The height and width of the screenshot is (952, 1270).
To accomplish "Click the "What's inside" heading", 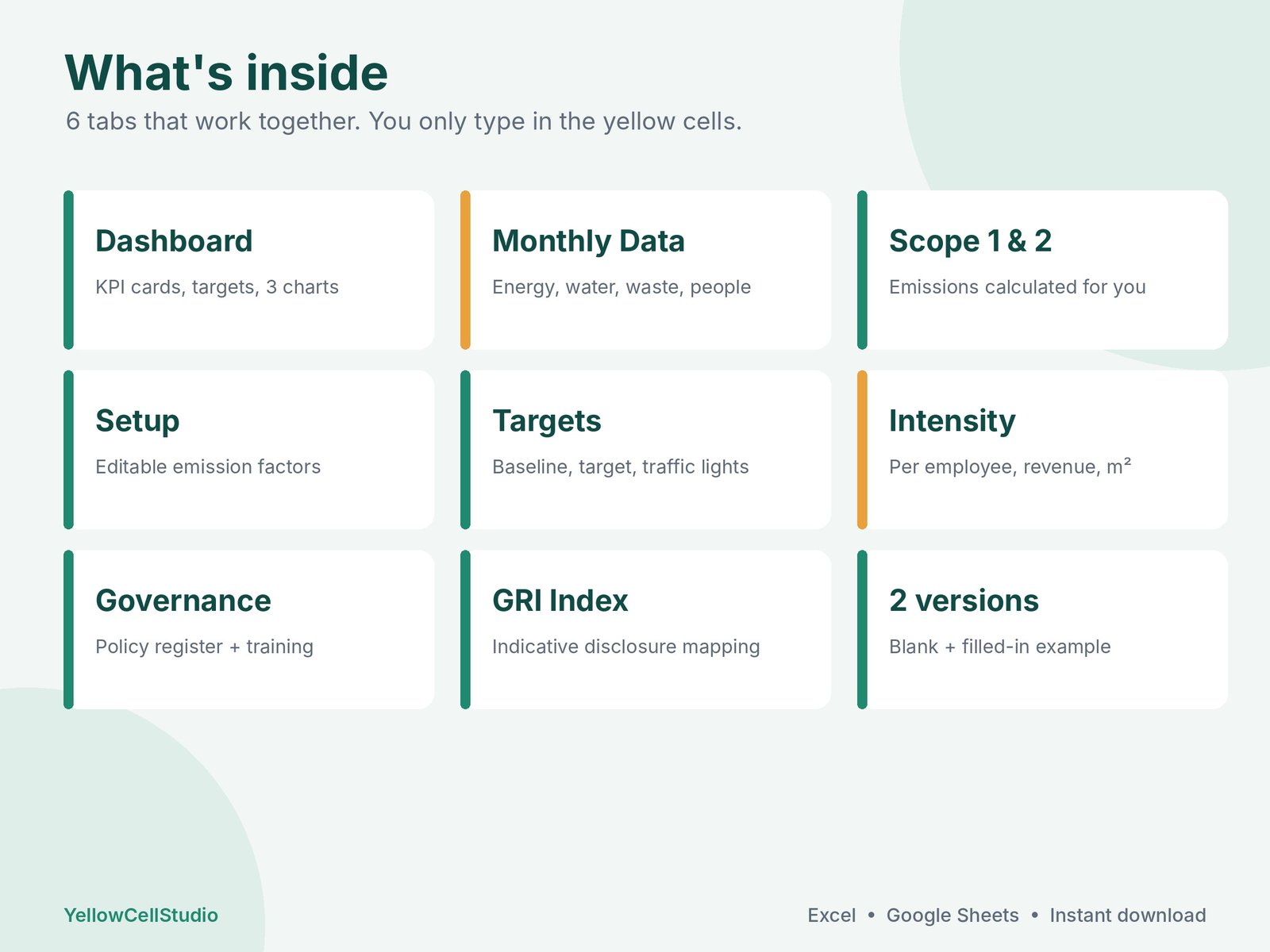I will [x=226, y=73].
